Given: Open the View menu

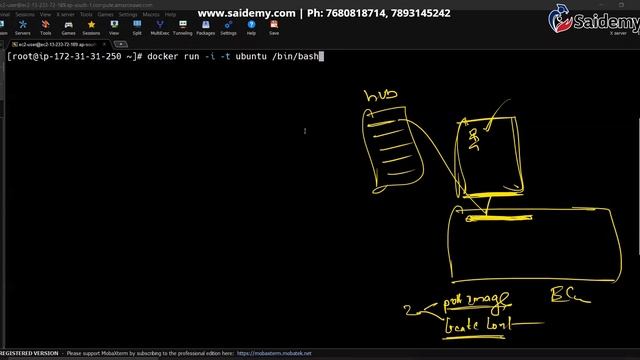Looking at the screenshot, I should click(45, 14).
